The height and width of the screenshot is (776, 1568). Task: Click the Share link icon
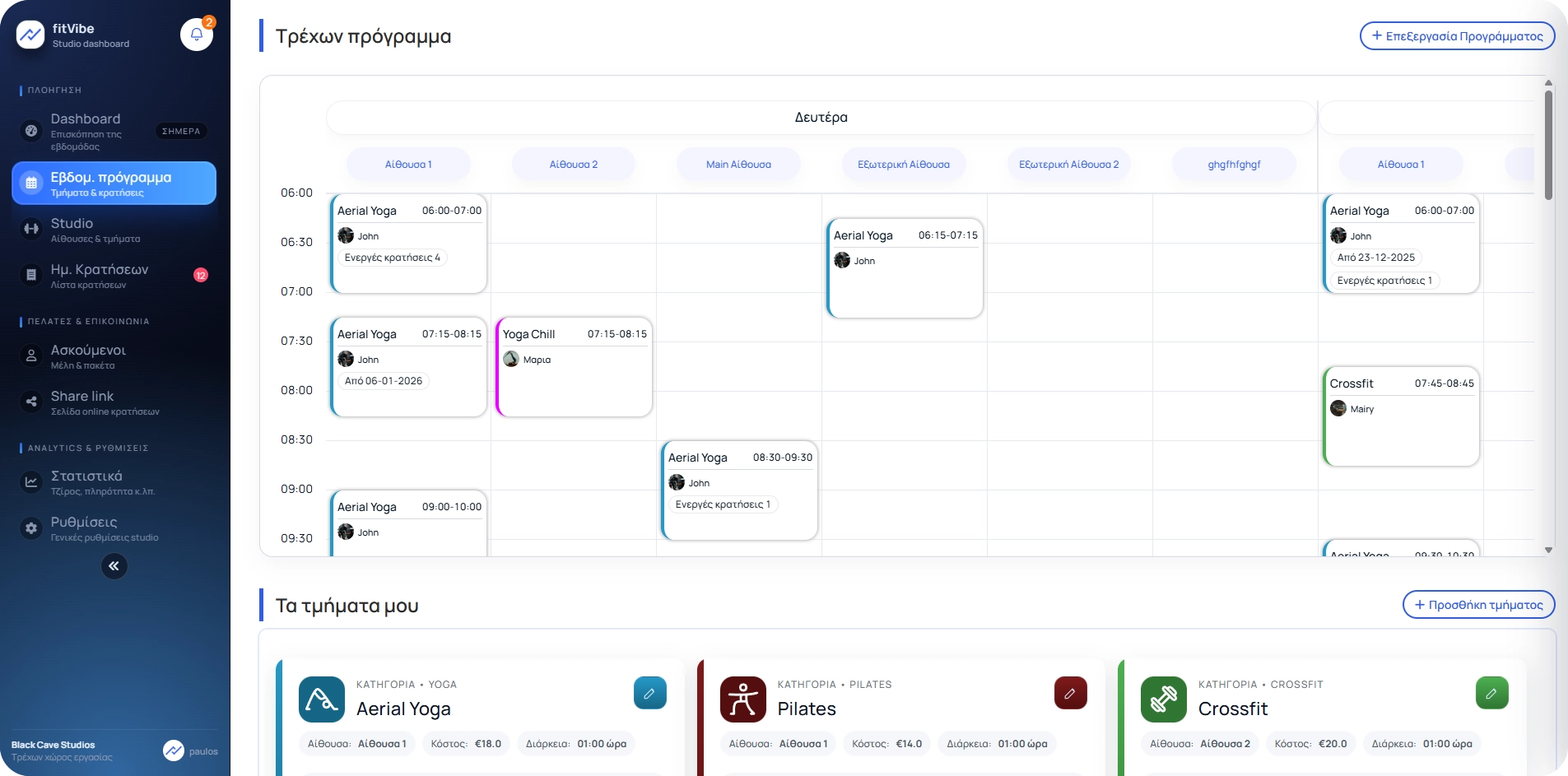[30, 402]
